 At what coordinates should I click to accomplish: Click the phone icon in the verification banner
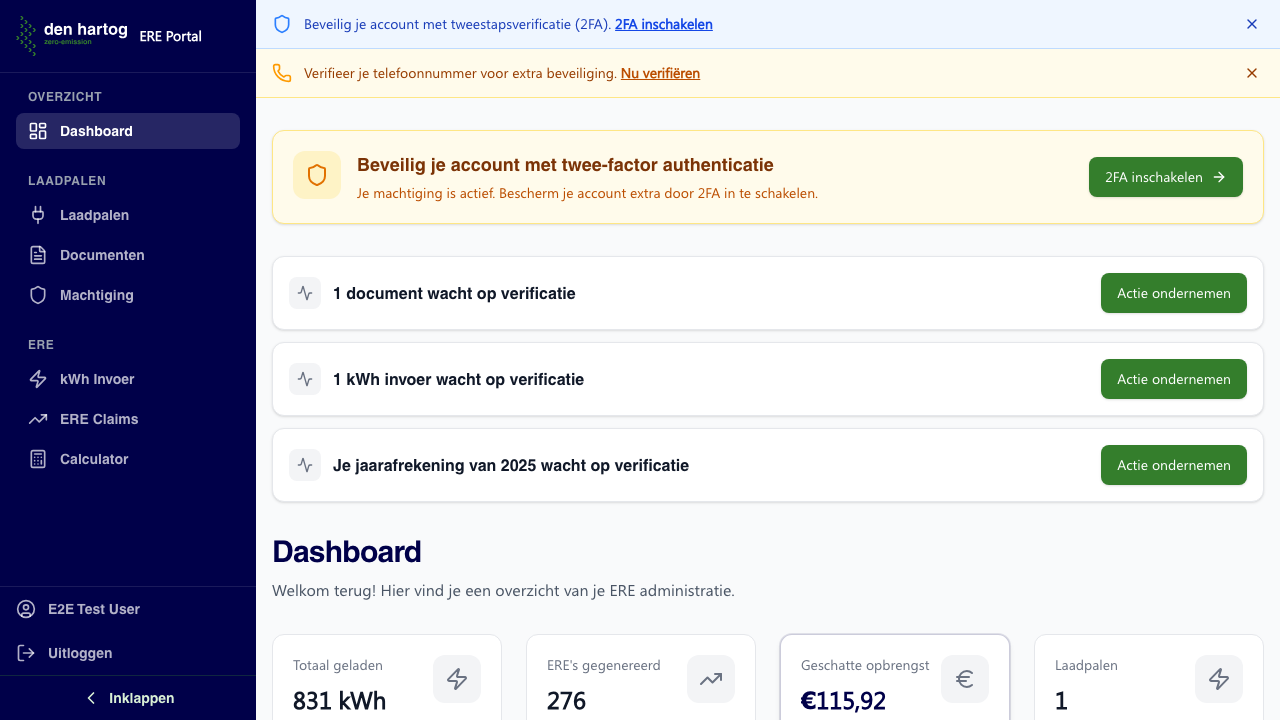[x=281, y=72]
